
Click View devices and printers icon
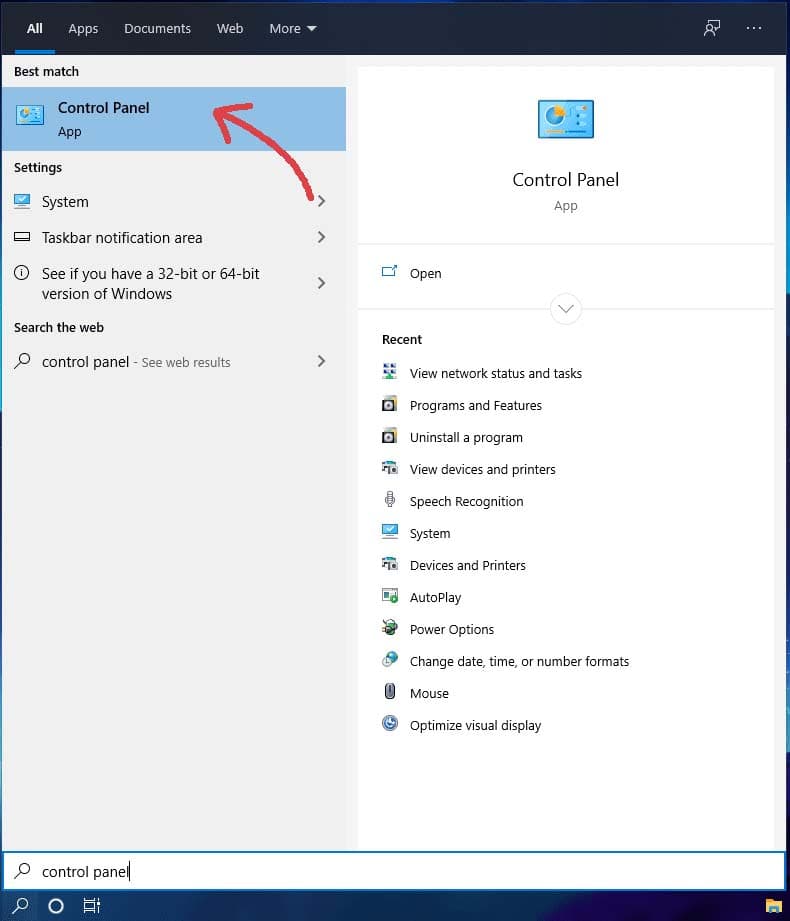point(389,468)
